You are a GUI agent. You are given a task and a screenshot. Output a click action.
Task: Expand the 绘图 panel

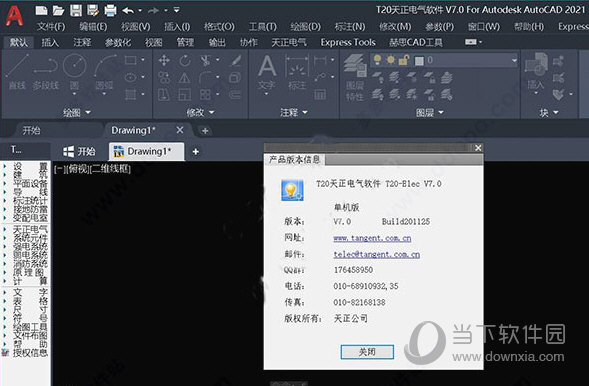pyautogui.click(x=77, y=112)
